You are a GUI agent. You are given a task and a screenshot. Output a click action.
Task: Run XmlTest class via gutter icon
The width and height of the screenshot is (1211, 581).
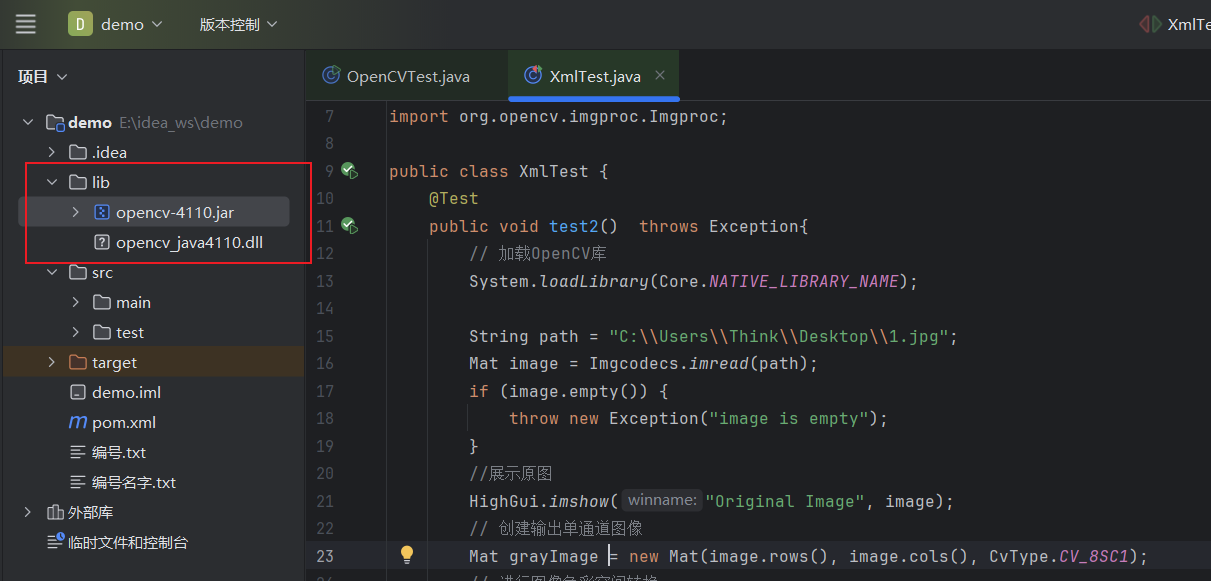click(350, 171)
